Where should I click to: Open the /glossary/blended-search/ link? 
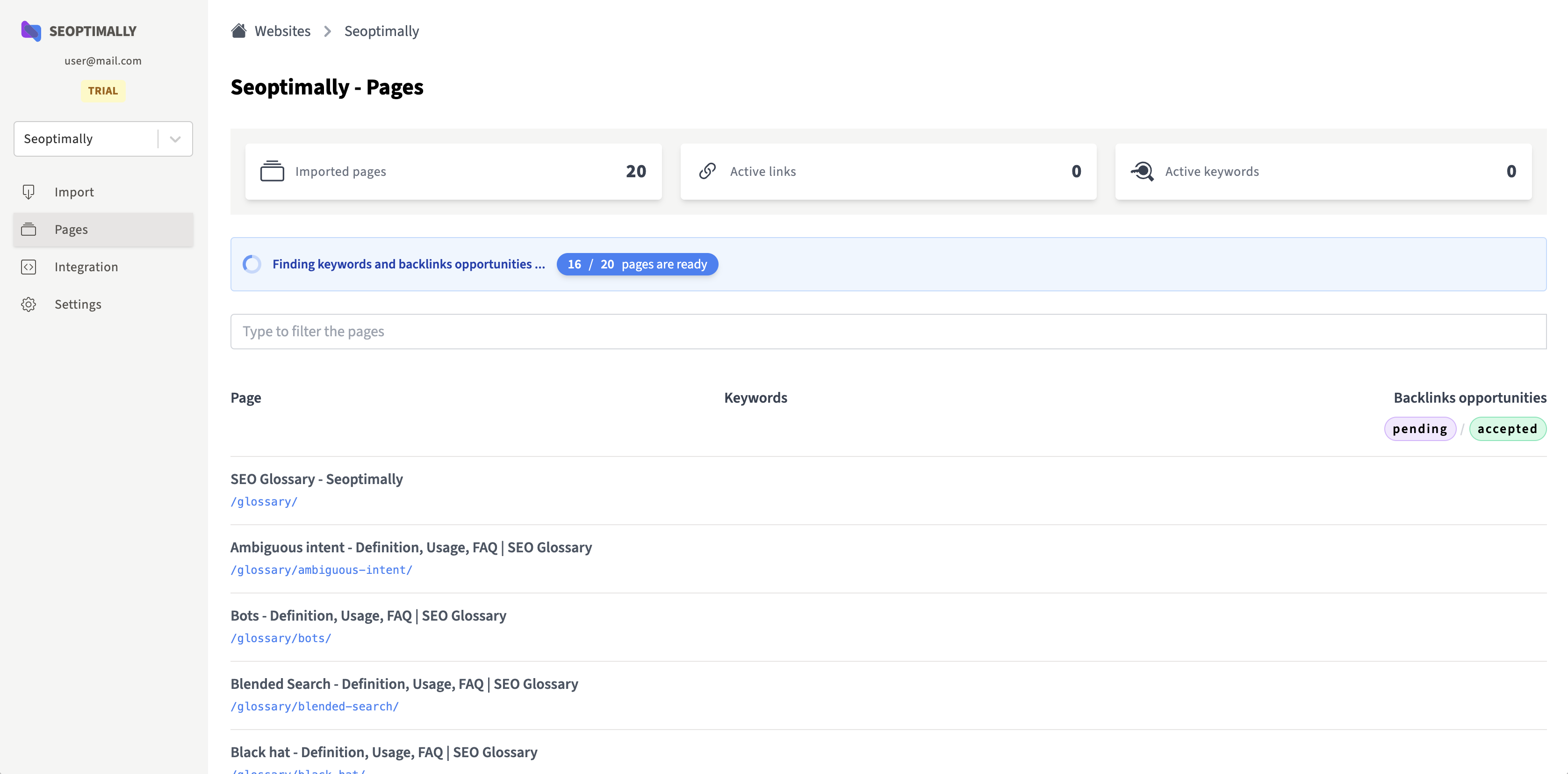[x=315, y=706]
